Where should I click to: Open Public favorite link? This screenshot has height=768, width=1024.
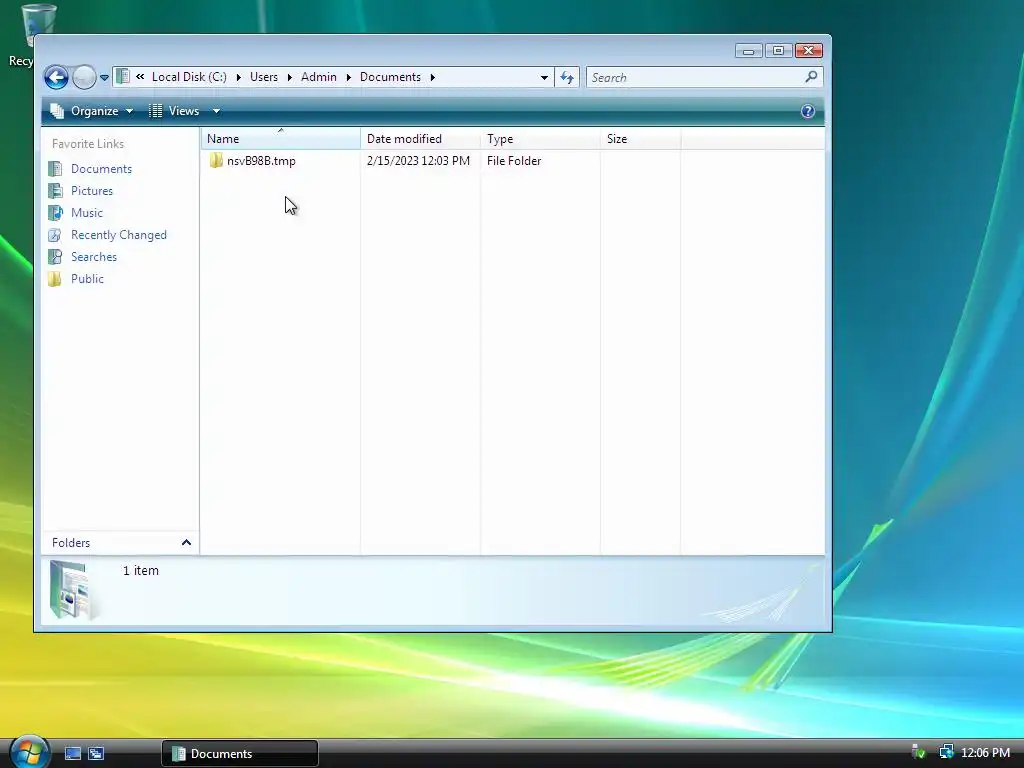(88, 279)
